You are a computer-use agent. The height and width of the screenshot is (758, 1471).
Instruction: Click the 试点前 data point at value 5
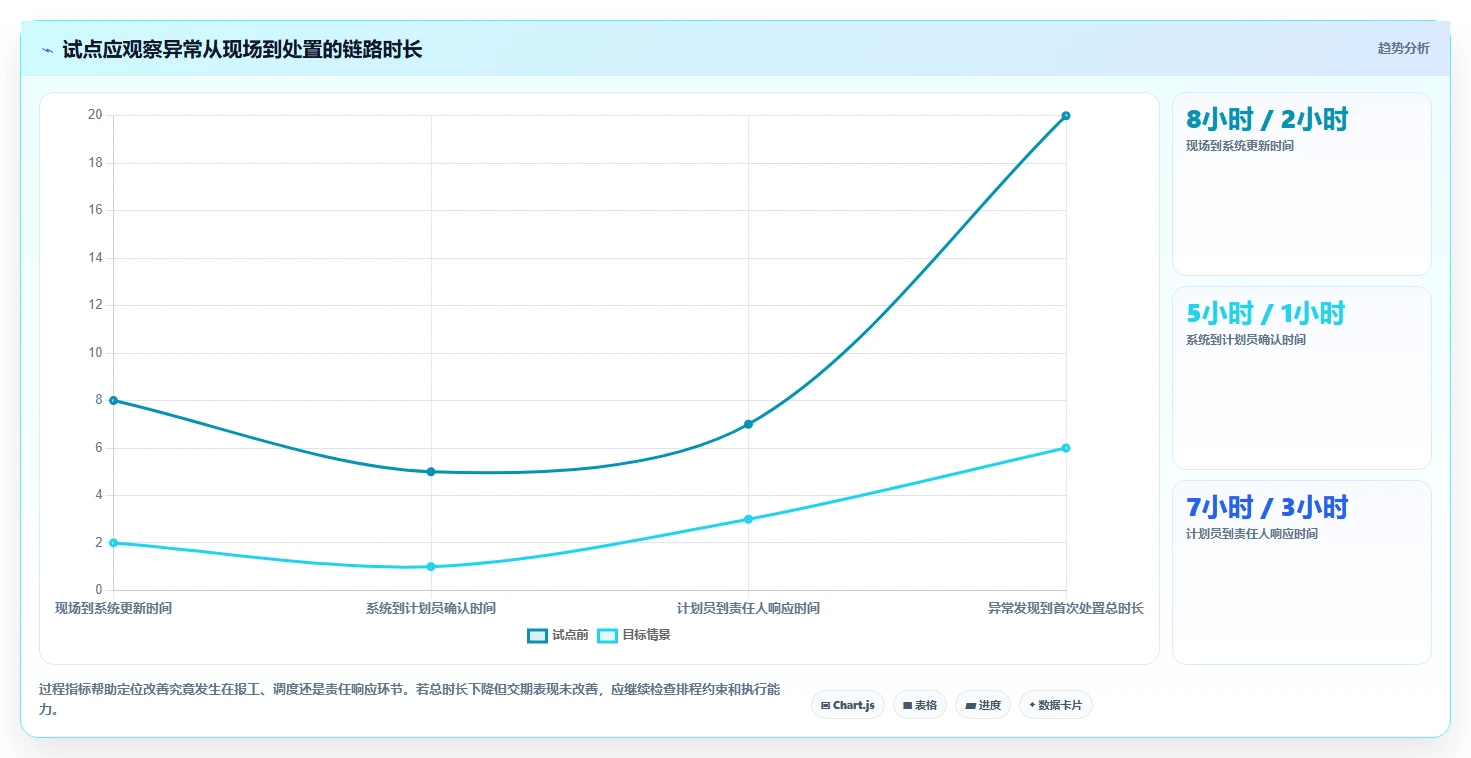[431, 472]
